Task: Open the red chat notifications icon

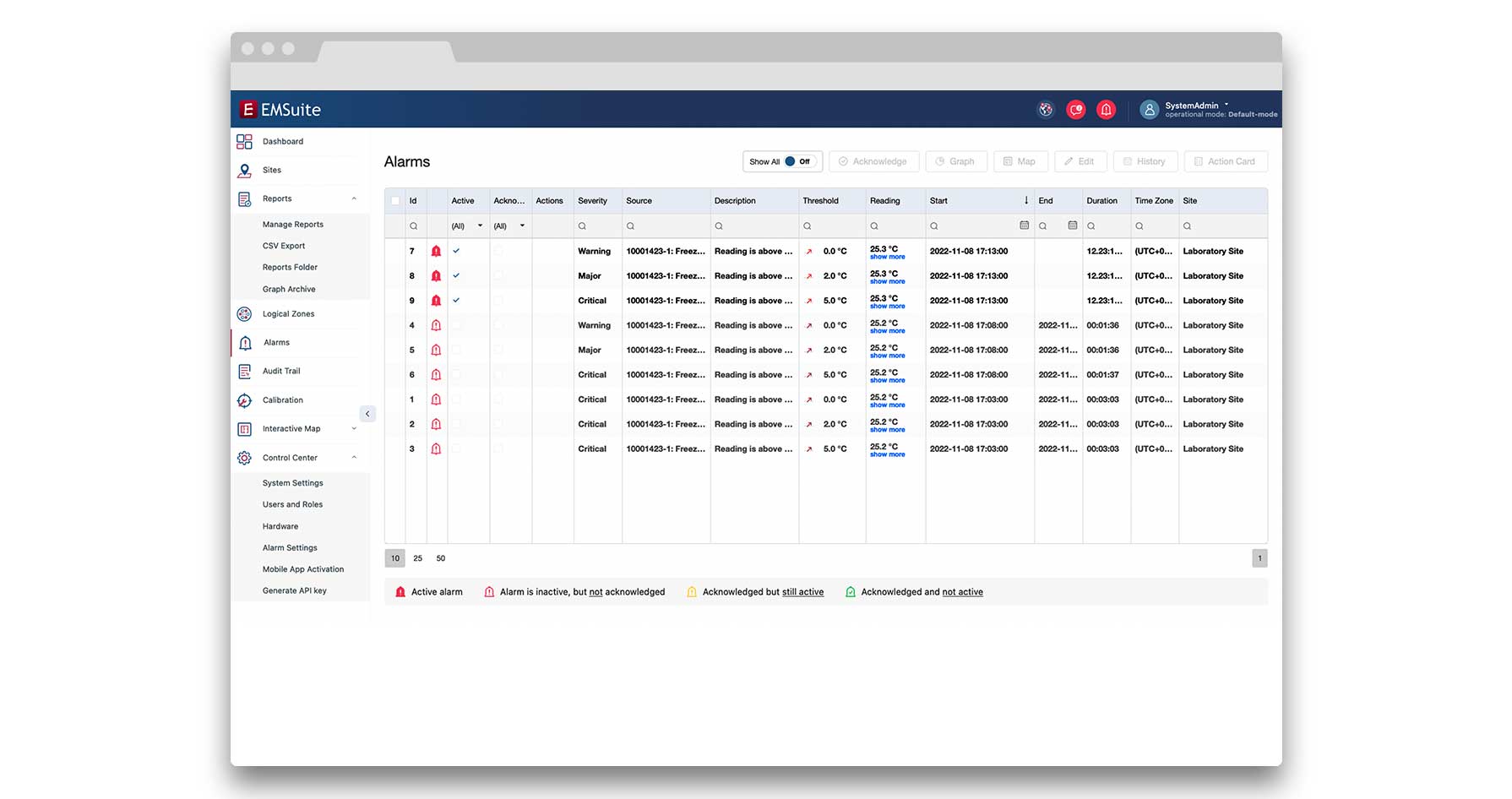Action: coord(1075,110)
